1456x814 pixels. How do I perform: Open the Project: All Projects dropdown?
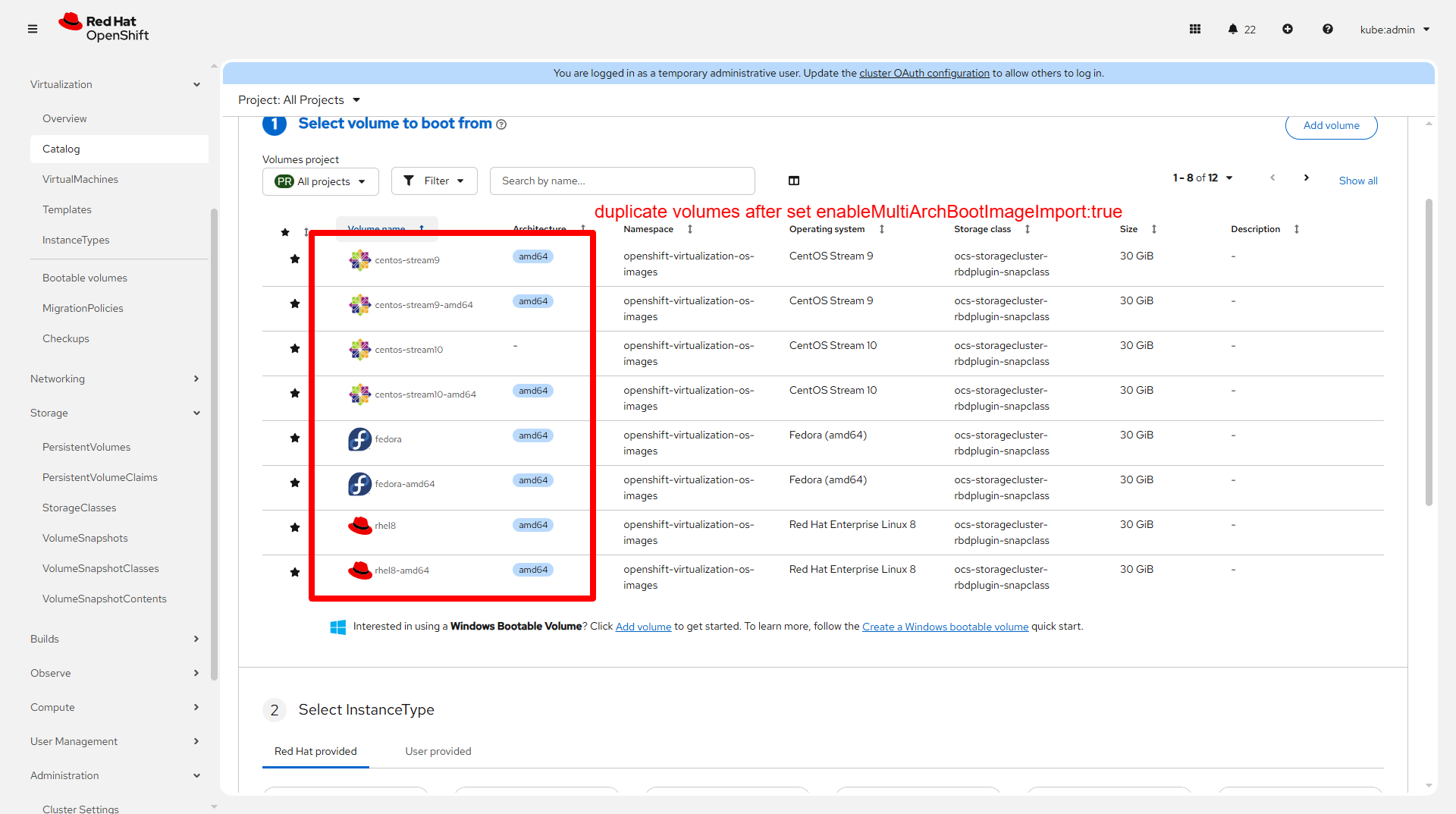click(299, 100)
